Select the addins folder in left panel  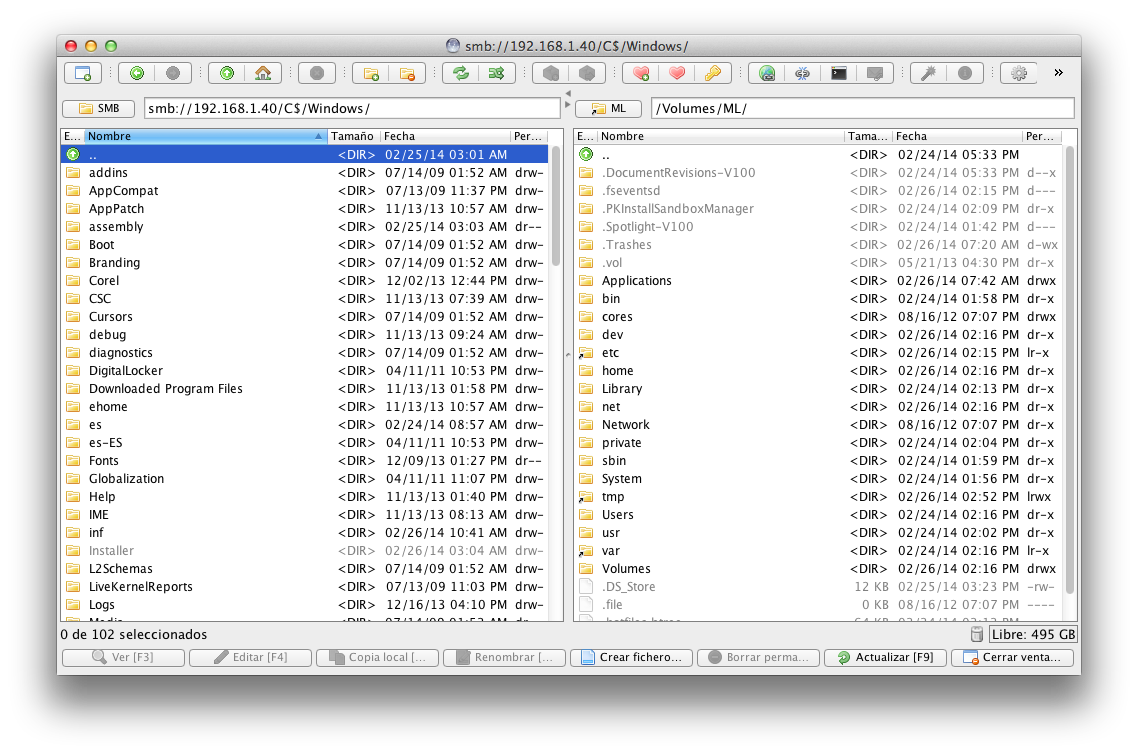[305, 173]
